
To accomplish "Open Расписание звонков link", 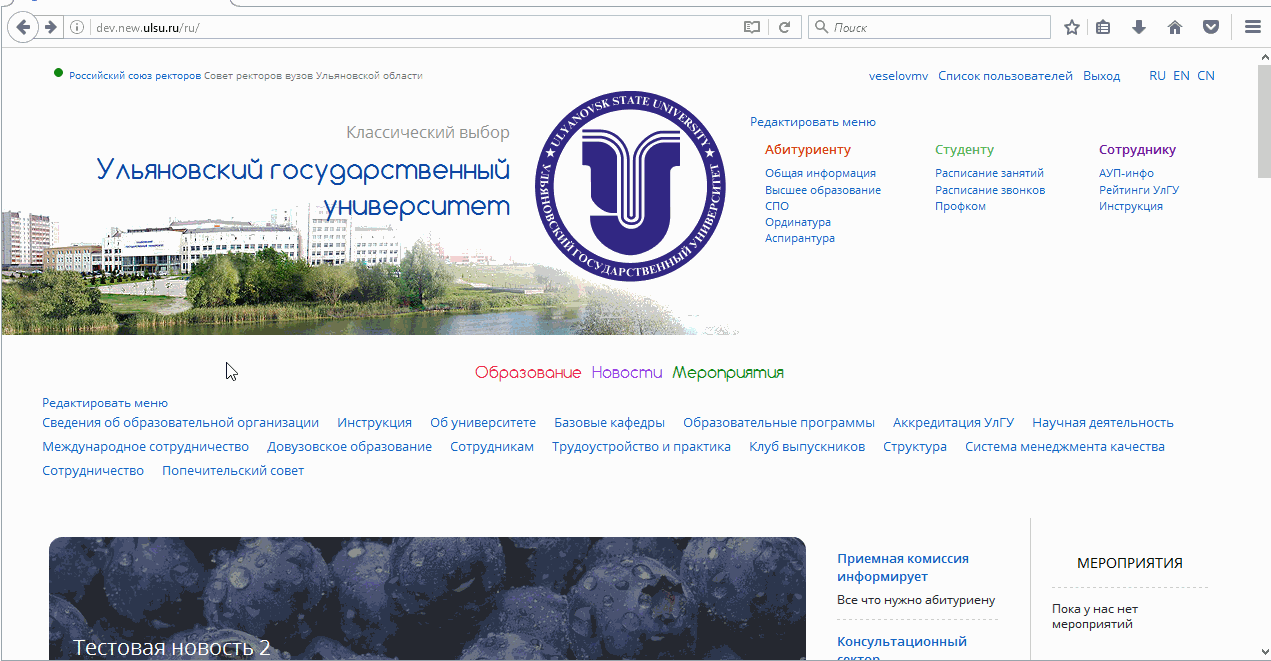I will (990, 190).
